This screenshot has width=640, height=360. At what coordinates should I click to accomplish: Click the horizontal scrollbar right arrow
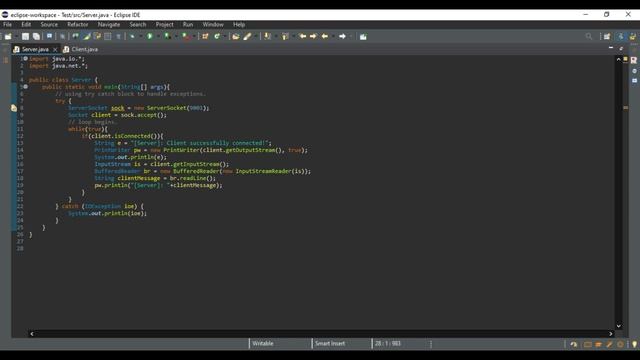click(x=611, y=333)
